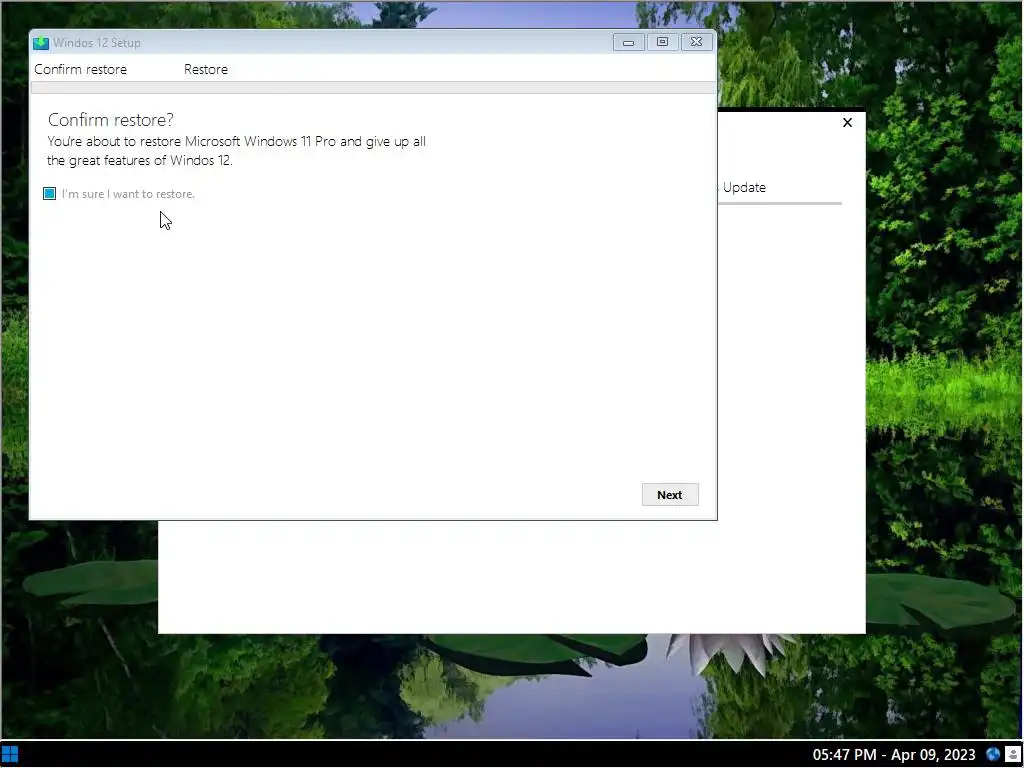Click the "I'm sure I want to restore." label
The width and height of the screenshot is (1024, 768).
(128, 194)
